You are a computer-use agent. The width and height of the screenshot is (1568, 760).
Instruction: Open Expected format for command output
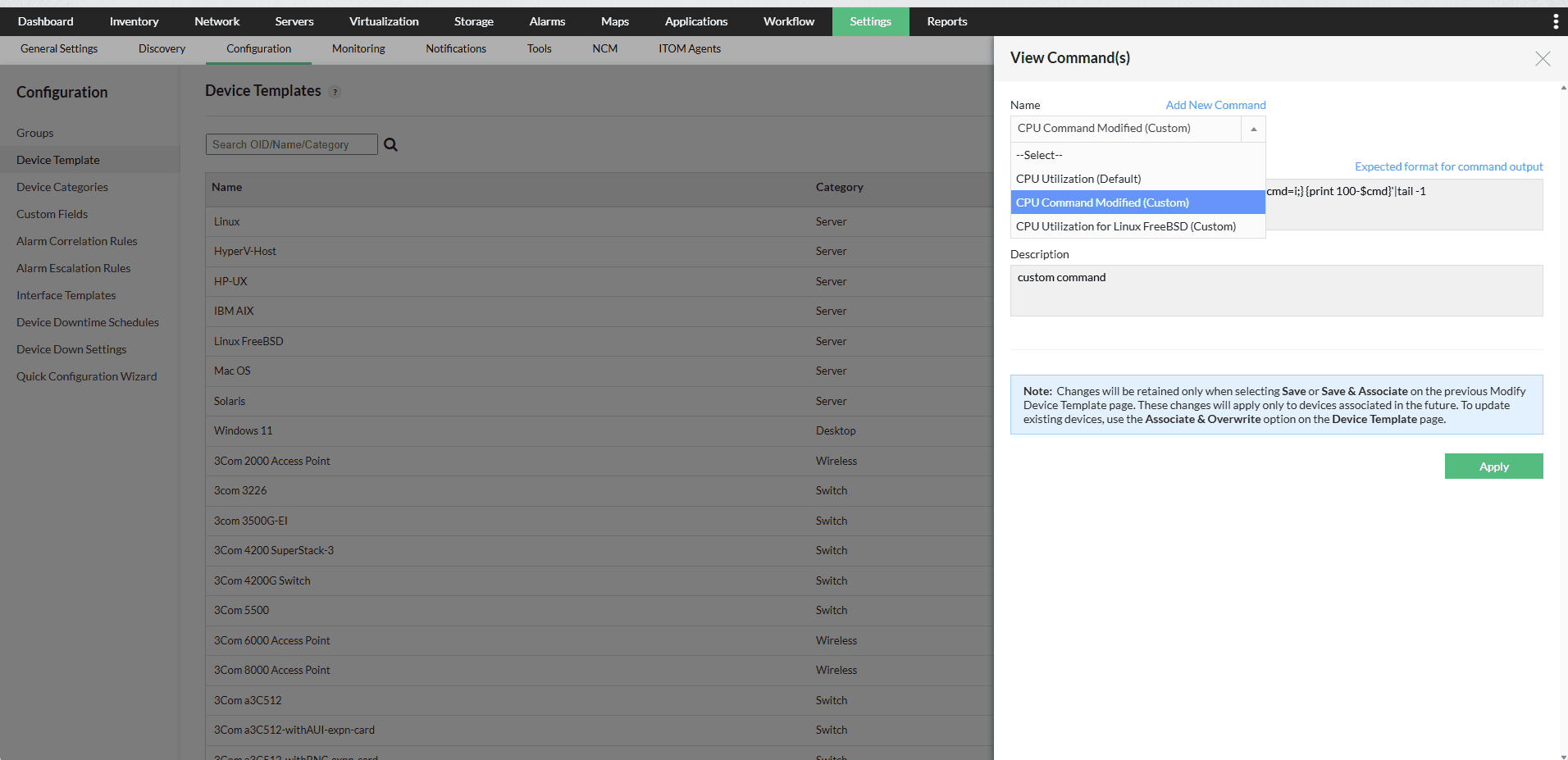coord(1447,166)
